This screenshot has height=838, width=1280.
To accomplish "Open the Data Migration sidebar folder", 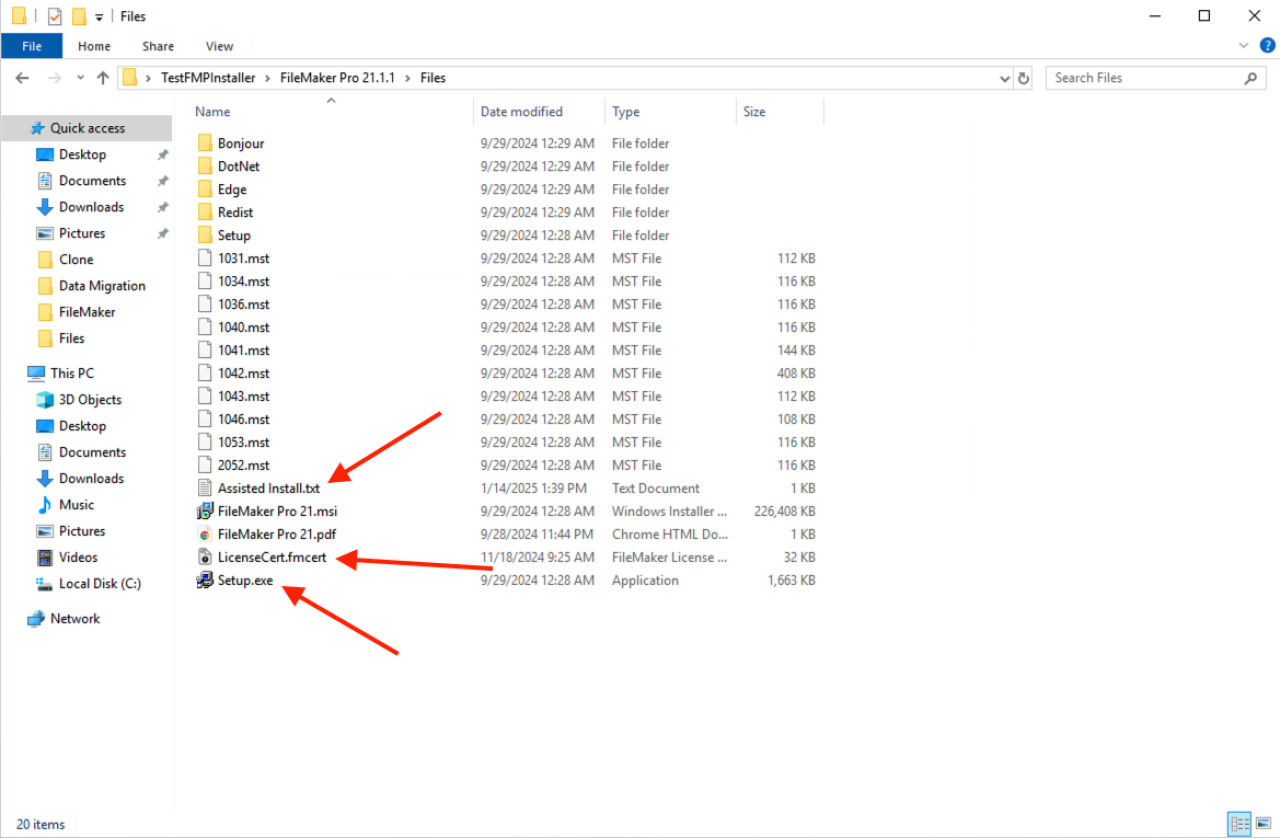I will (102, 286).
